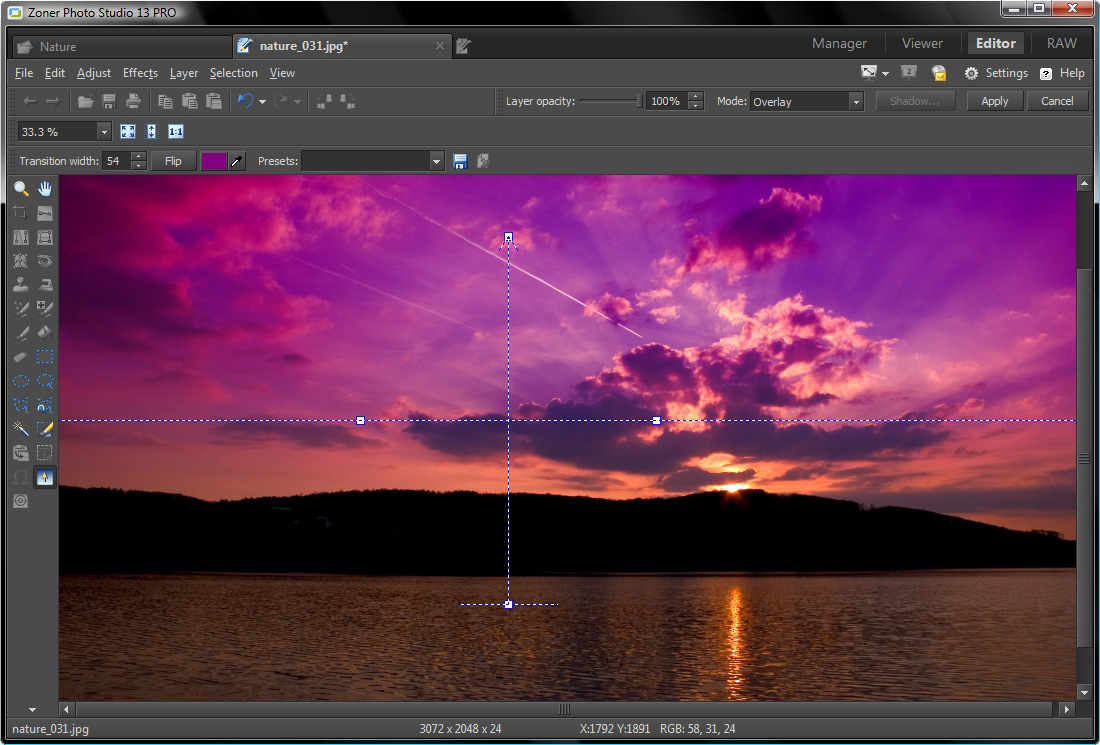Click the eyedropper next to the color swatch

point(237,161)
